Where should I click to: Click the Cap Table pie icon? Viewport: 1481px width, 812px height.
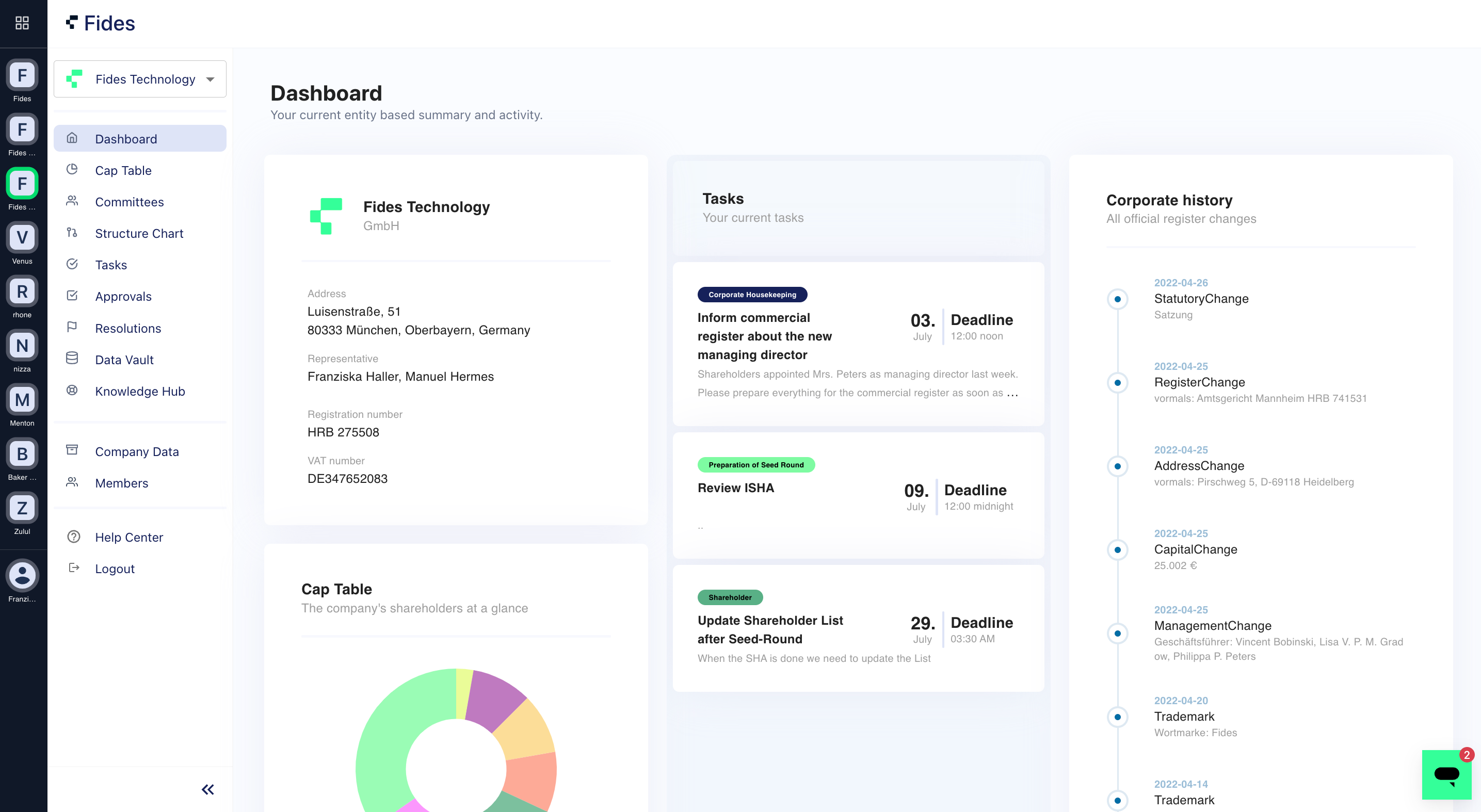pyautogui.click(x=72, y=170)
